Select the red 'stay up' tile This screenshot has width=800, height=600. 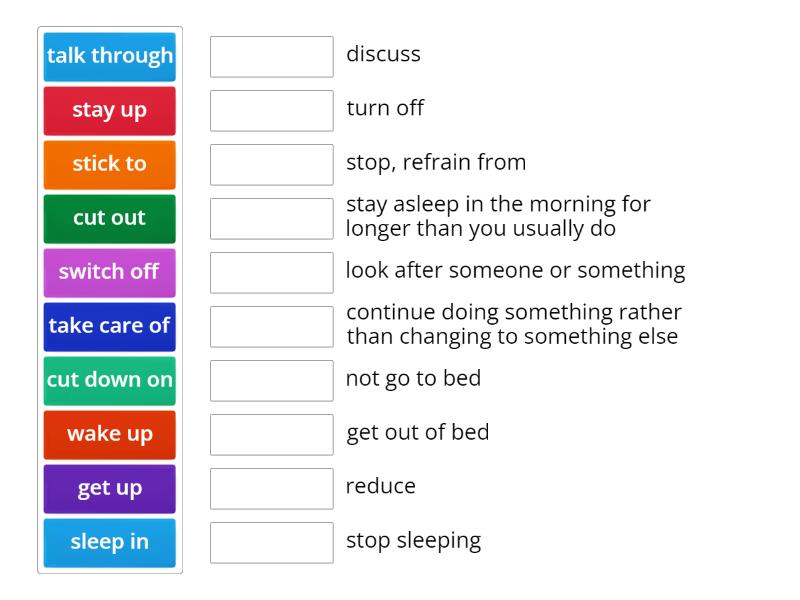click(110, 110)
